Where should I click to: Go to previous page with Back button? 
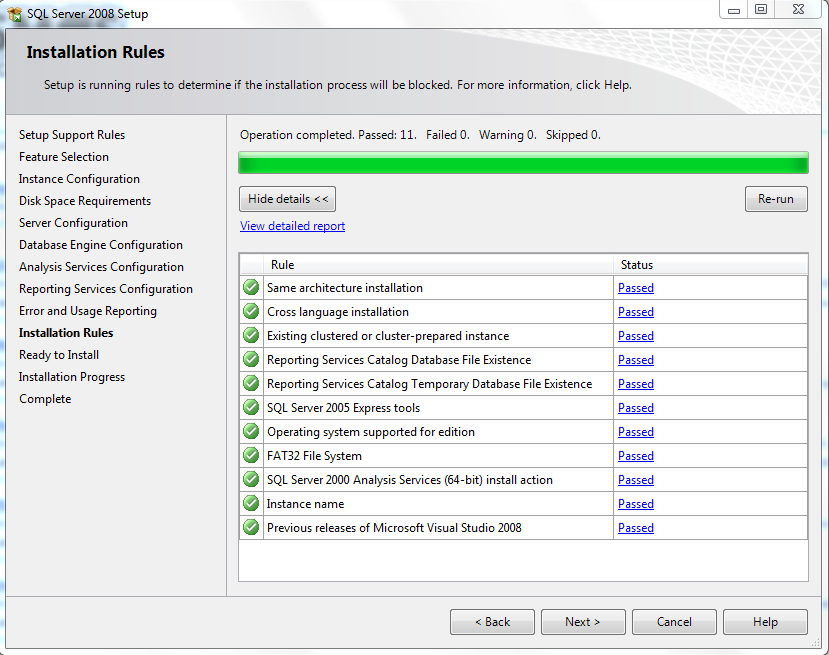(x=492, y=622)
